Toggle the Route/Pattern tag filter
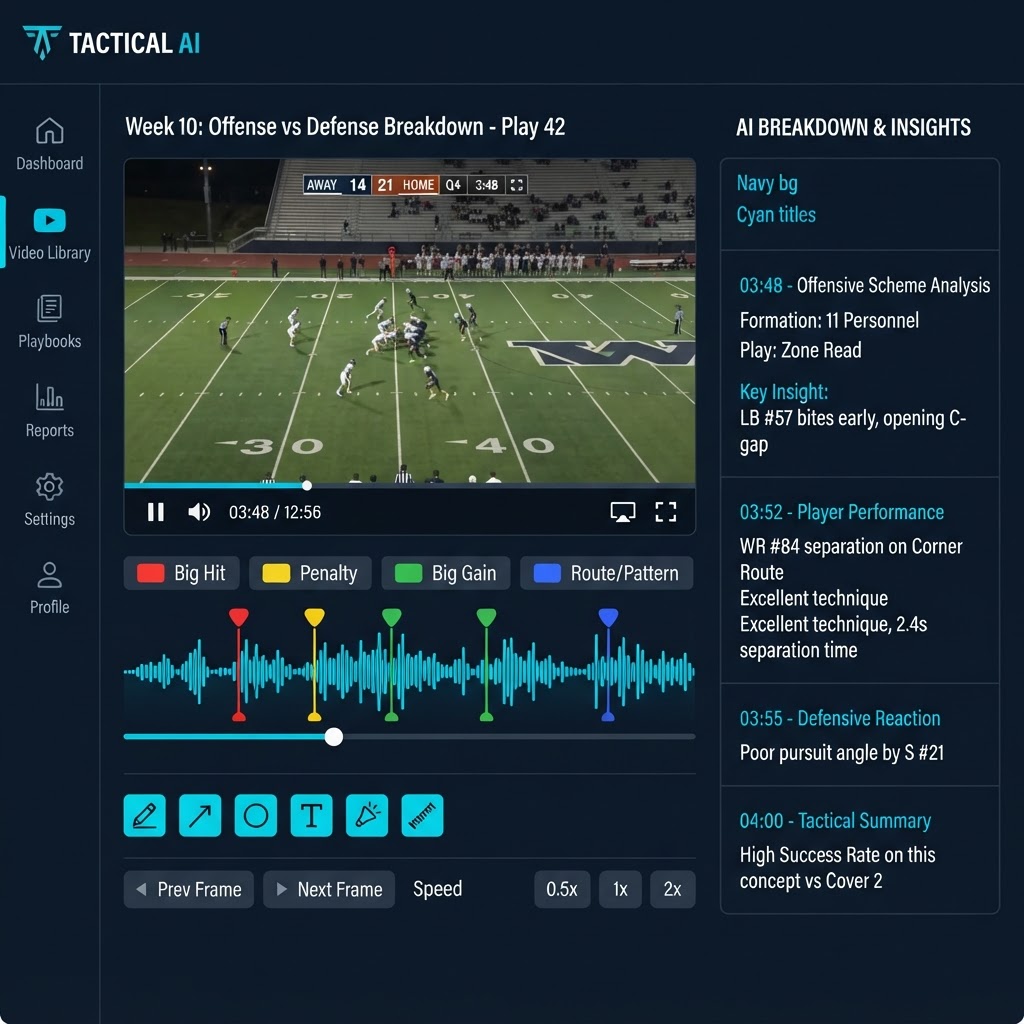This screenshot has width=1024, height=1024. tap(607, 573)
